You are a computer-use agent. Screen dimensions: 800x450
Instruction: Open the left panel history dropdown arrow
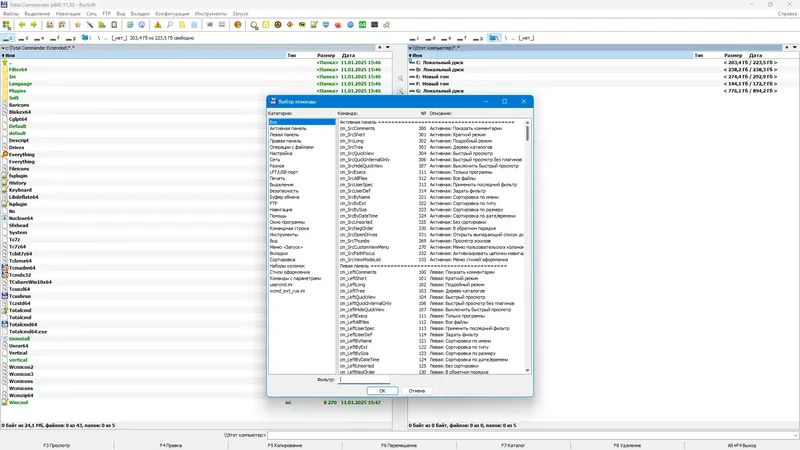(x=388, y=47)
